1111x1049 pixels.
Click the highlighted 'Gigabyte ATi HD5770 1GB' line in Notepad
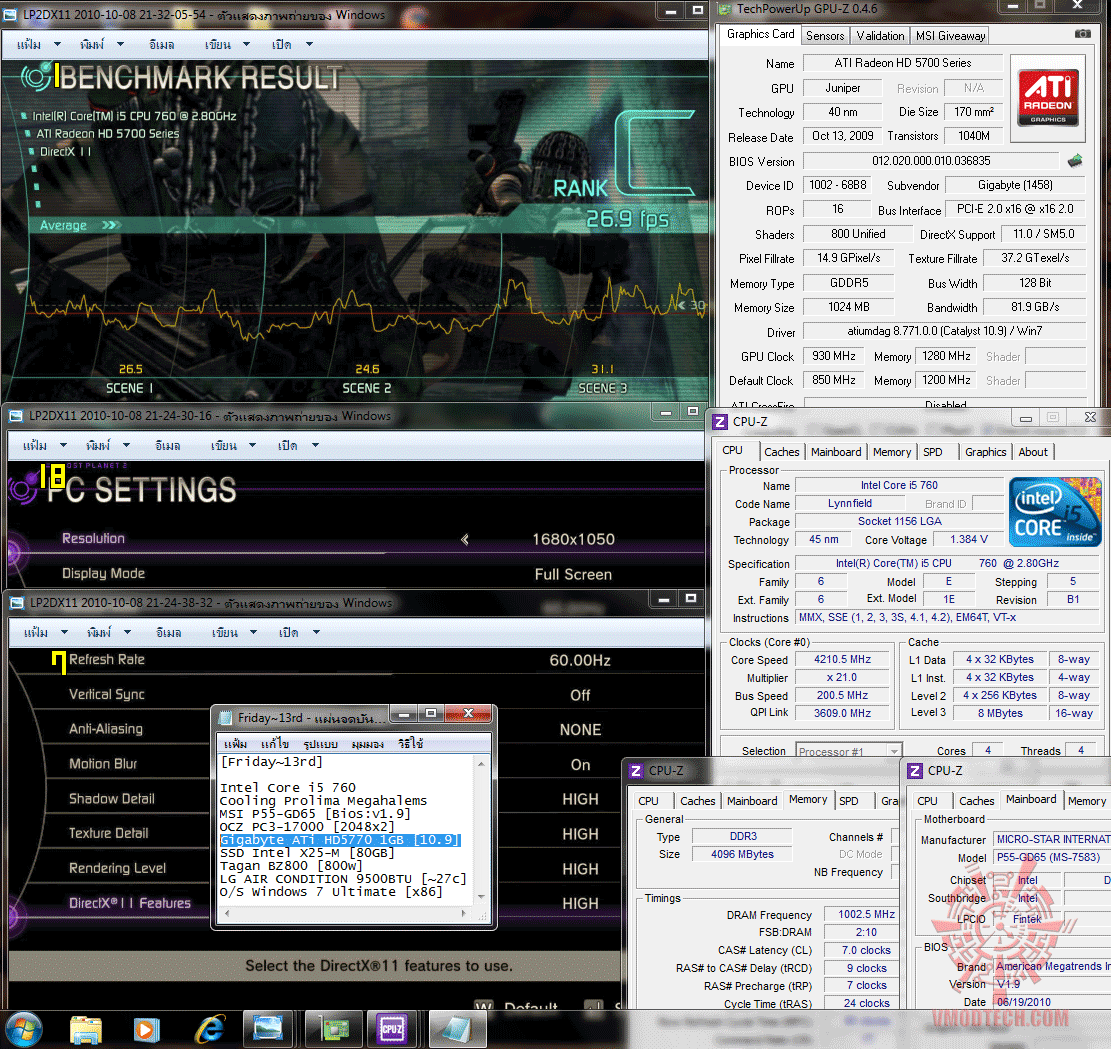click(340, 840)
